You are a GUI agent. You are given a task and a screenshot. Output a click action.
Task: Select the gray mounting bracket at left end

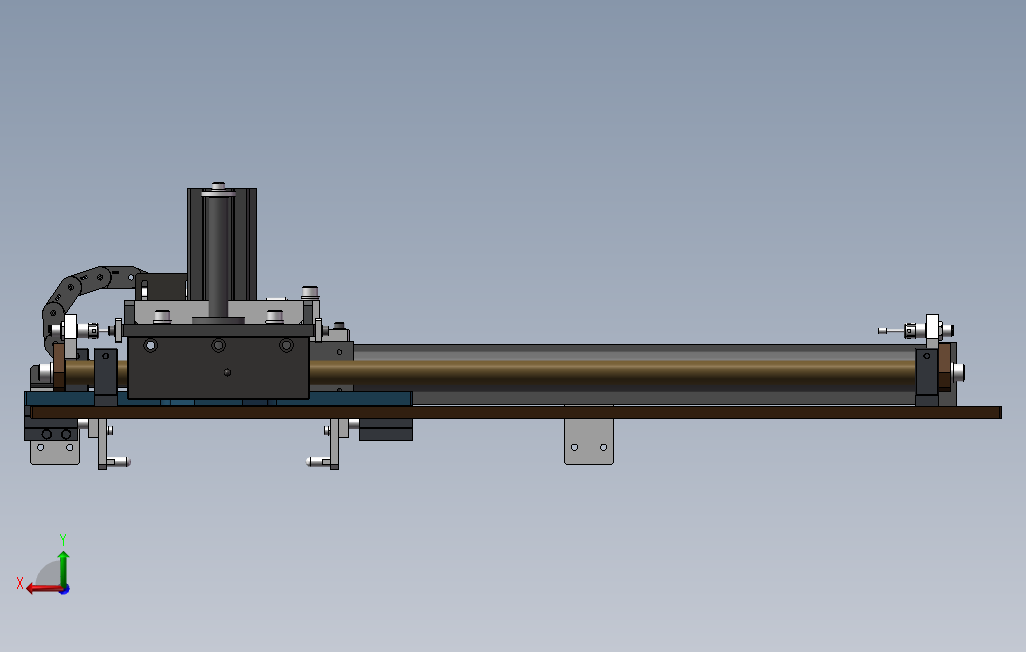[x=55, y=452]
